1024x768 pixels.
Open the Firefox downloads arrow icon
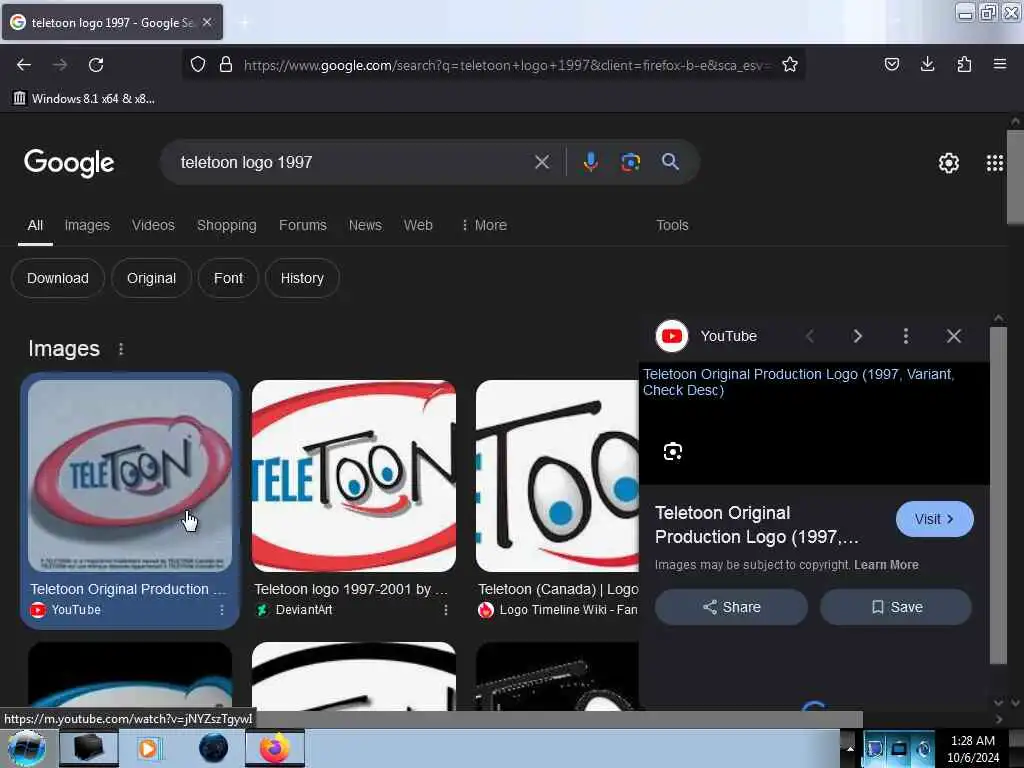click(x=927, y=64)
